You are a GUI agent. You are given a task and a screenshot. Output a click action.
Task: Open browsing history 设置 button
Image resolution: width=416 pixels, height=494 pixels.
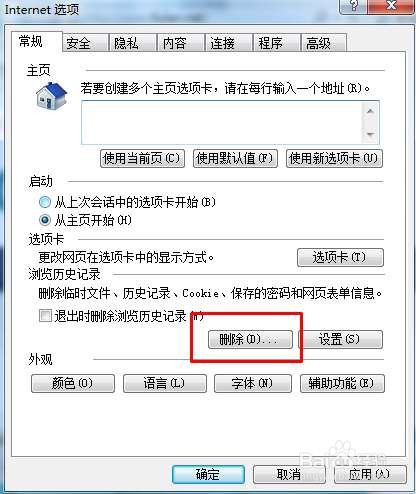click(x=340, y=340)
